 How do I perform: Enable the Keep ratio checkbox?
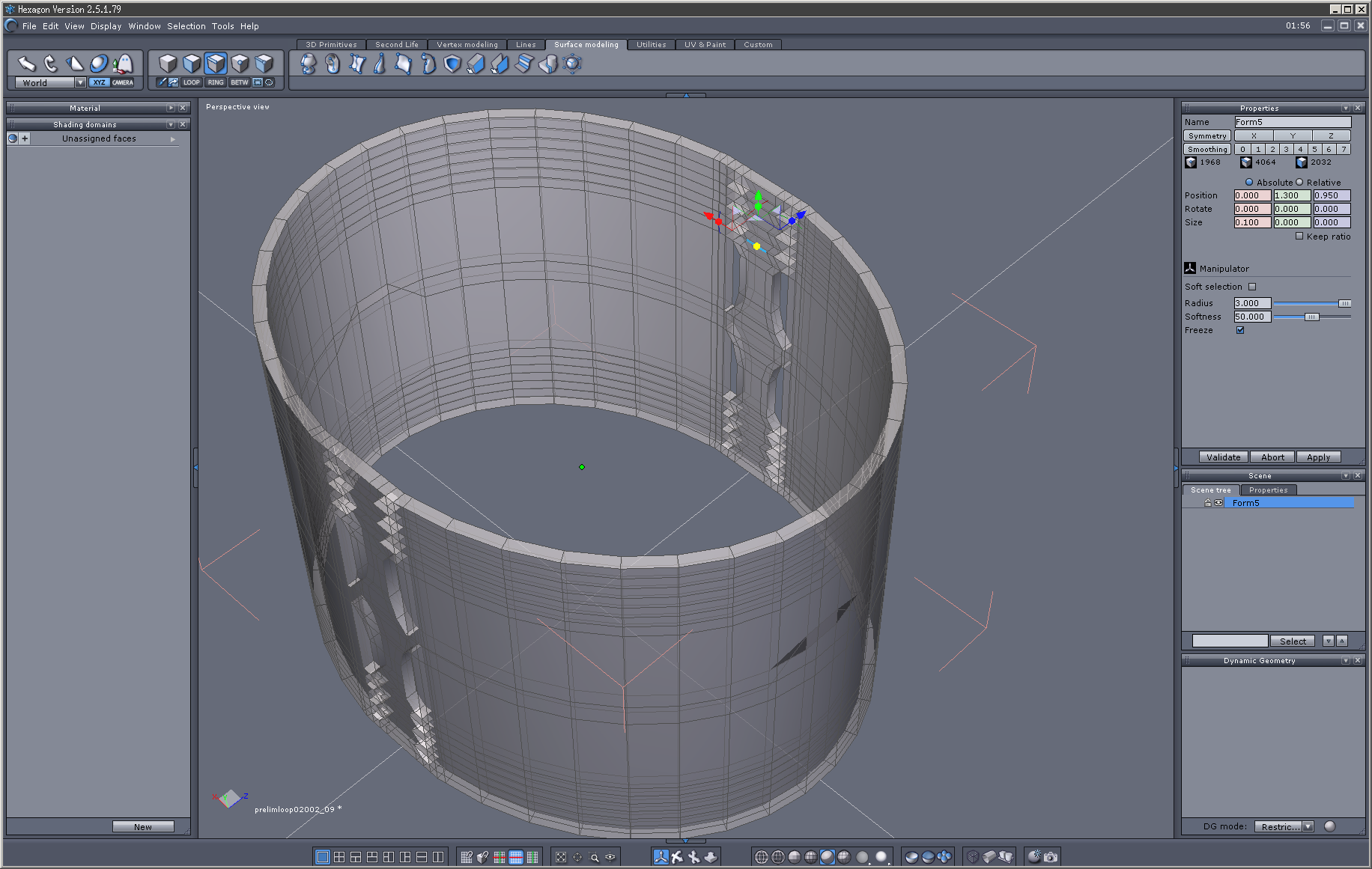pos(1299,236)
